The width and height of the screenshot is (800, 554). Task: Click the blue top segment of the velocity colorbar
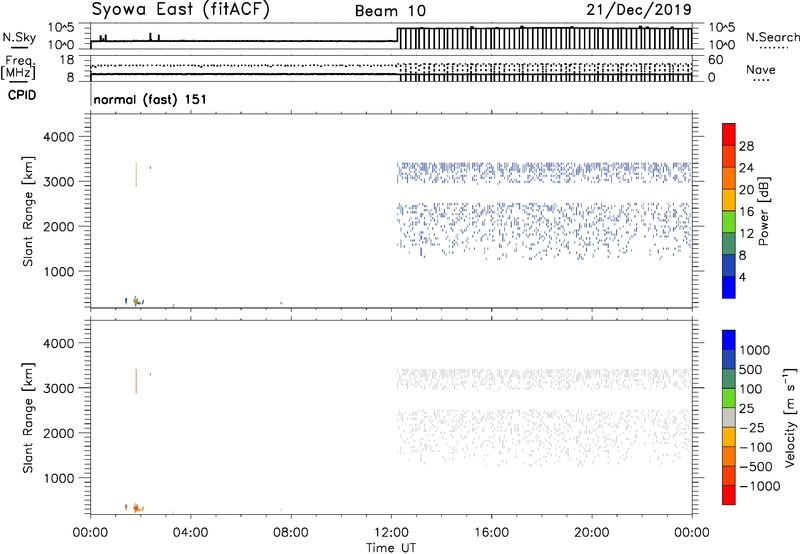pyautogui.click(x=729, y=340)
